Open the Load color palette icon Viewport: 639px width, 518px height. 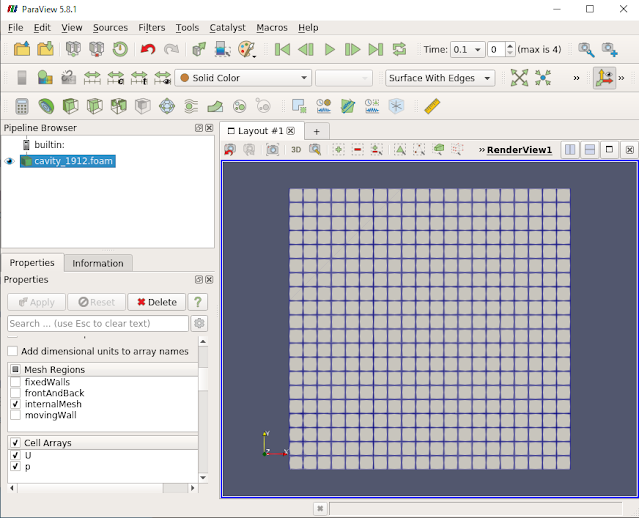tap(247, 49)
